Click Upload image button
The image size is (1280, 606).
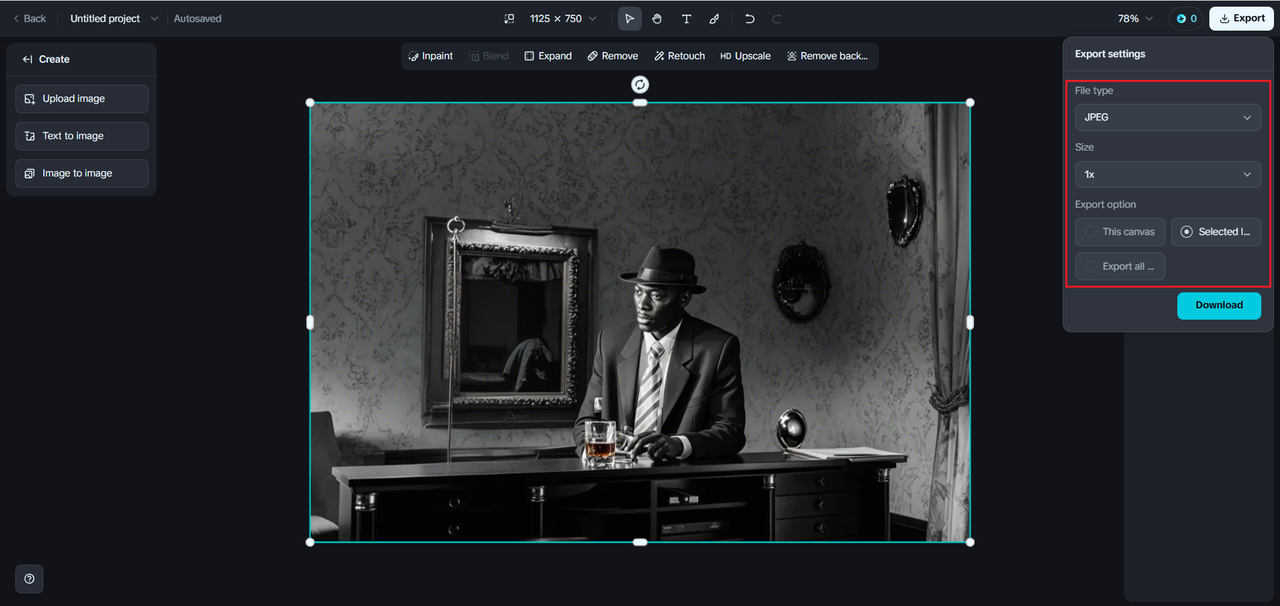click(x=82, y=99)
